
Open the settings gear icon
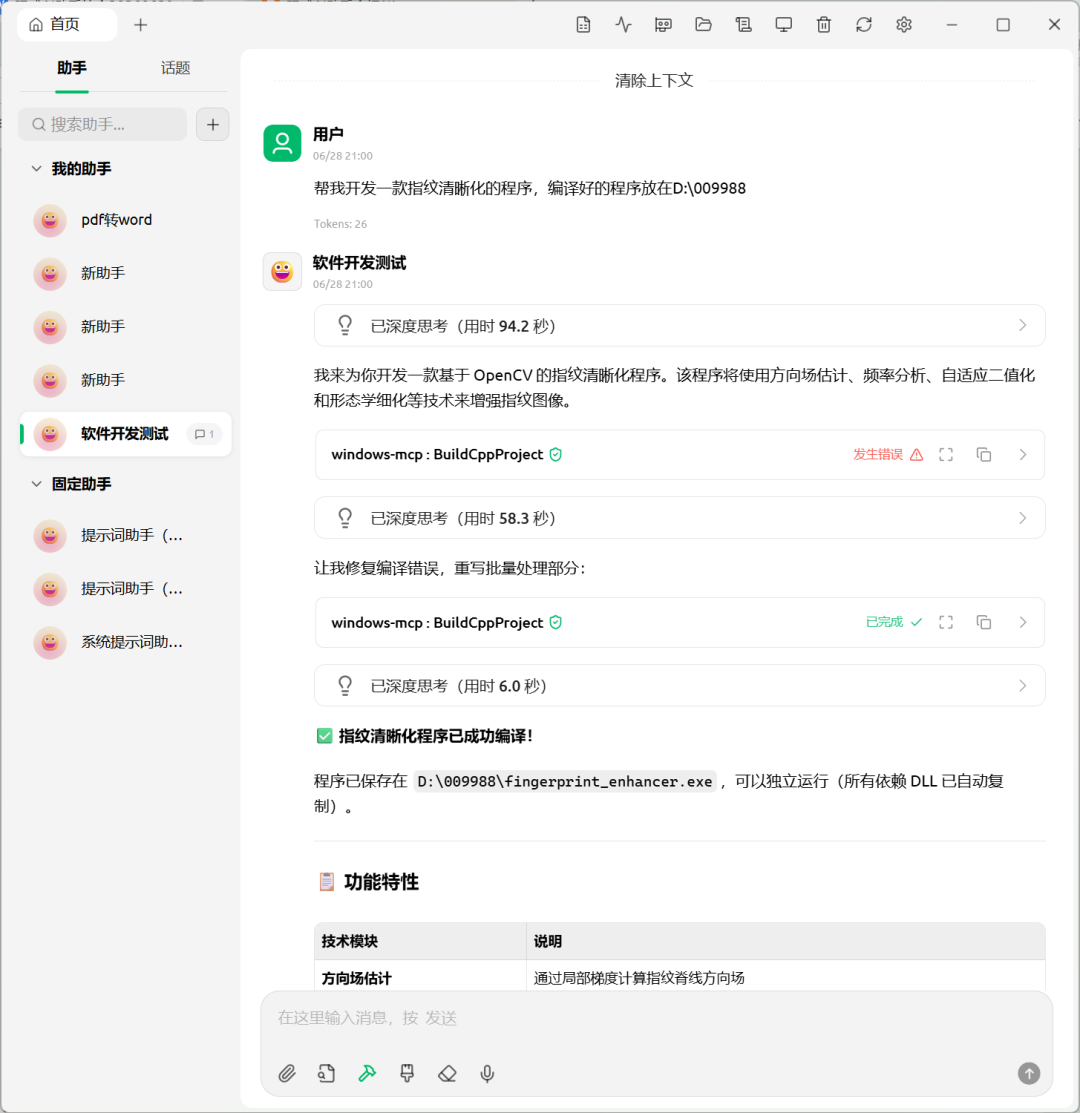[x=903, y=25]
